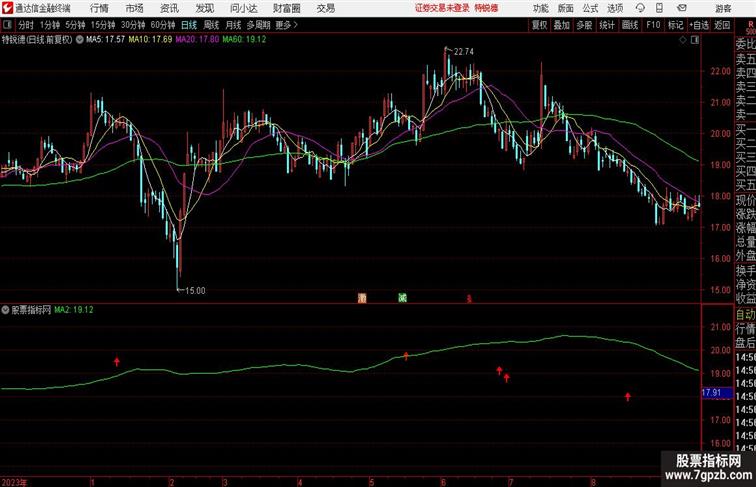Switch to the 5分钟 period tab
Image resolution: width=756 pixels, height=487 pixels.
coord(75,25)
